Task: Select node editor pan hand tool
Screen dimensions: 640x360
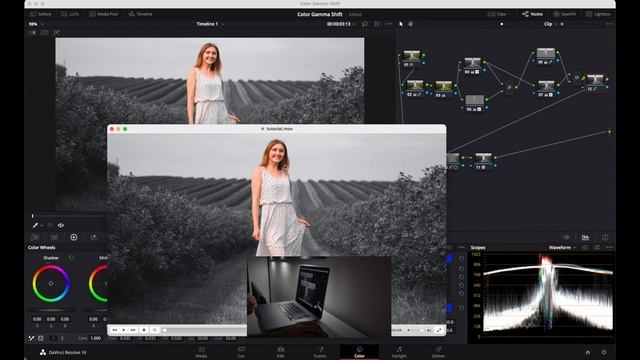Action: point(411,24)
